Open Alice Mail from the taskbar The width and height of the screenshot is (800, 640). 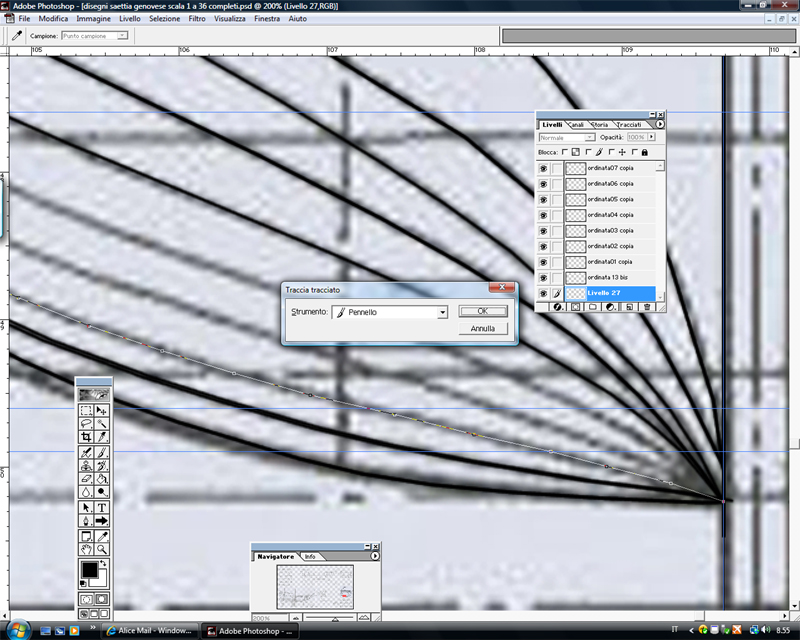coord(150,631)
